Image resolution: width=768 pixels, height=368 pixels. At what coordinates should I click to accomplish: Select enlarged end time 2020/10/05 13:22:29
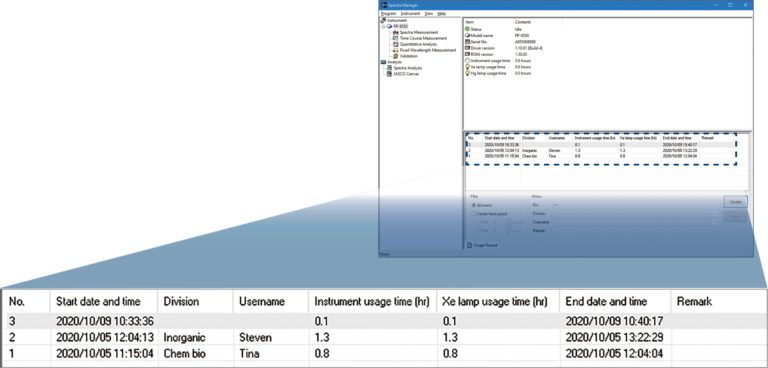(x=615, y=338)
